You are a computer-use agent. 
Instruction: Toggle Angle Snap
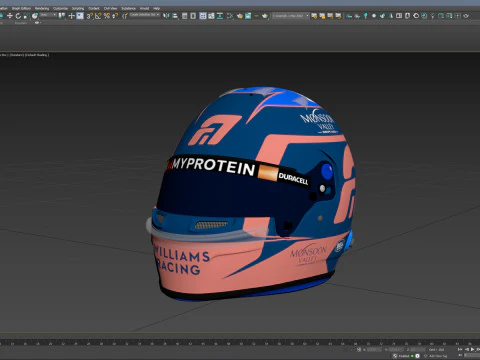(98, 16)
